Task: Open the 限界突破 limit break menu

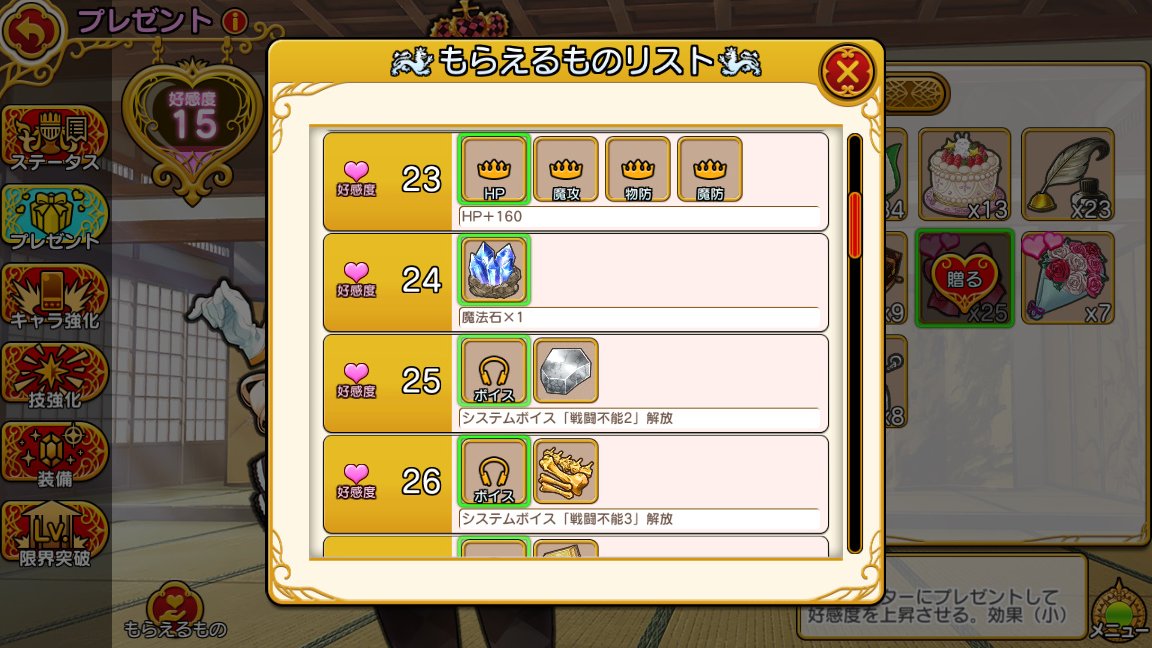Action: click(x=54, y=536)
